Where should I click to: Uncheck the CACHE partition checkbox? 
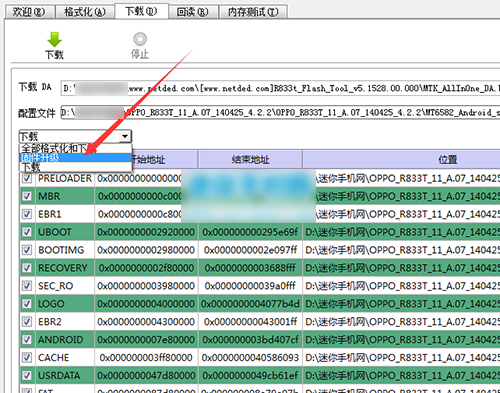(x=27, y=358)
